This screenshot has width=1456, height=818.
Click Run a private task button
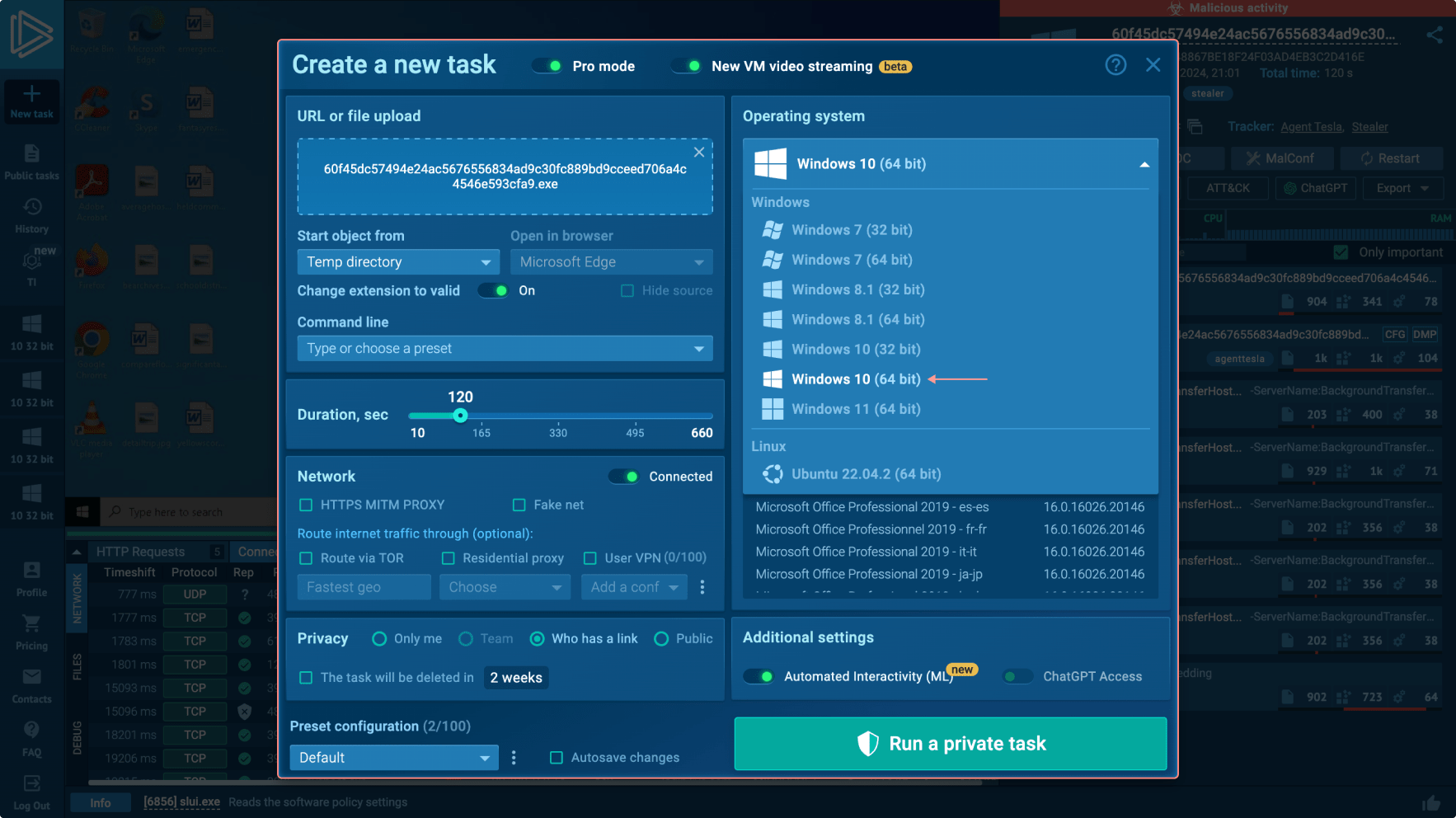[x=950, y=744]
